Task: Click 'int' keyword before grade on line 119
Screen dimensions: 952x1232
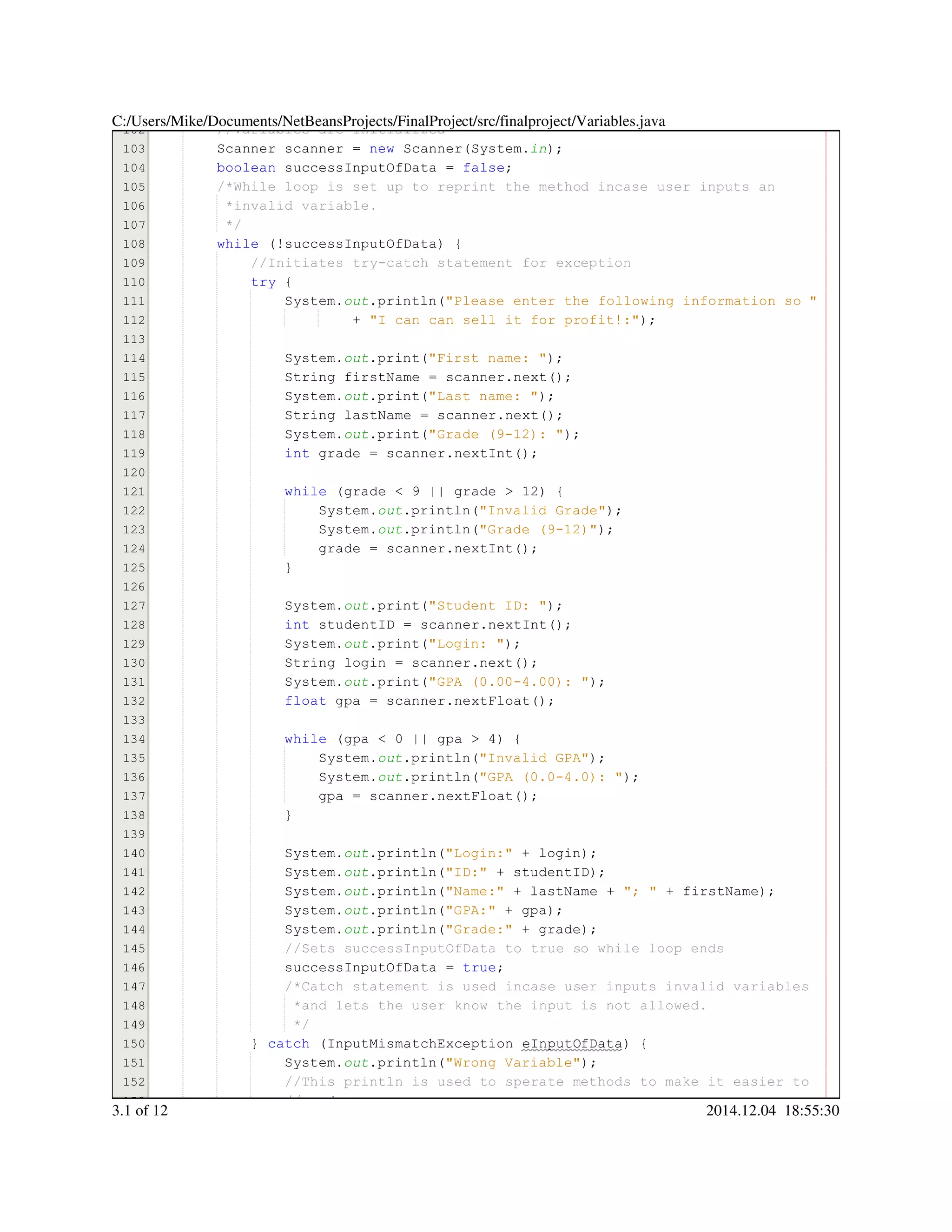Action: (297, 454)
